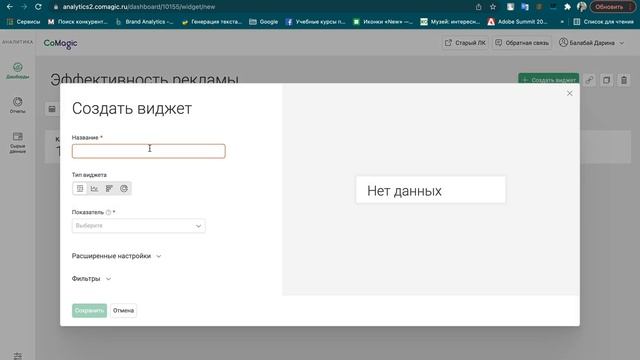640x360 pixels.
Task: Go back with browser back arrow
Action: (10, 7)
